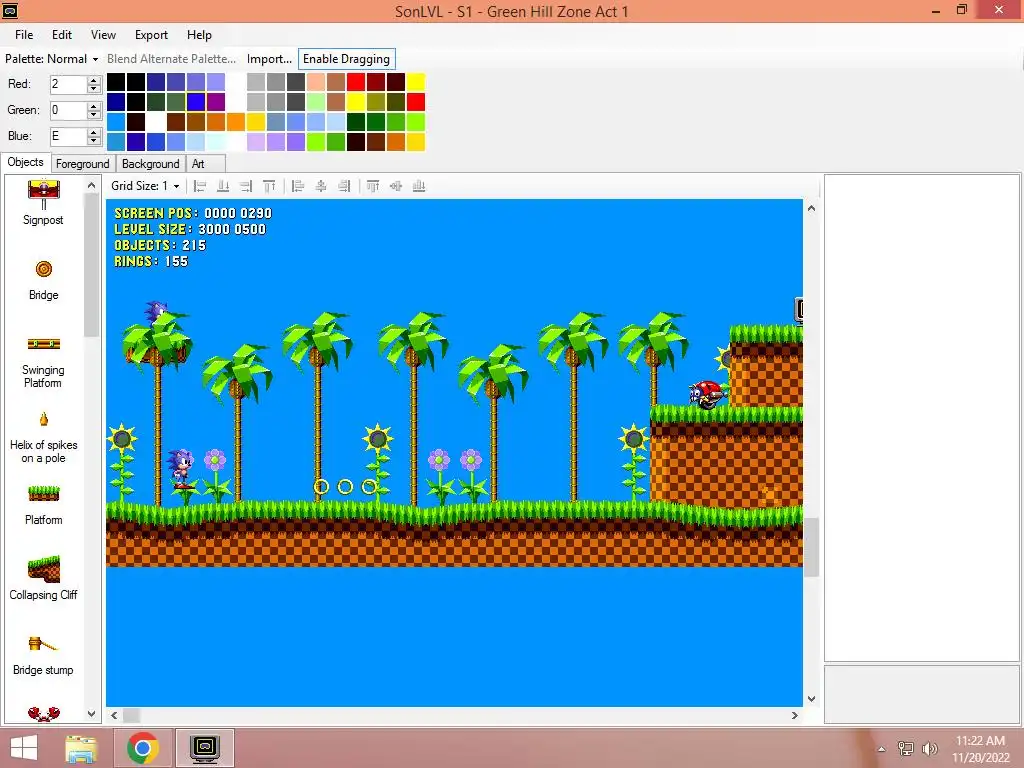Choose the Helix of spikes on a pole

[x=44, y=437]
